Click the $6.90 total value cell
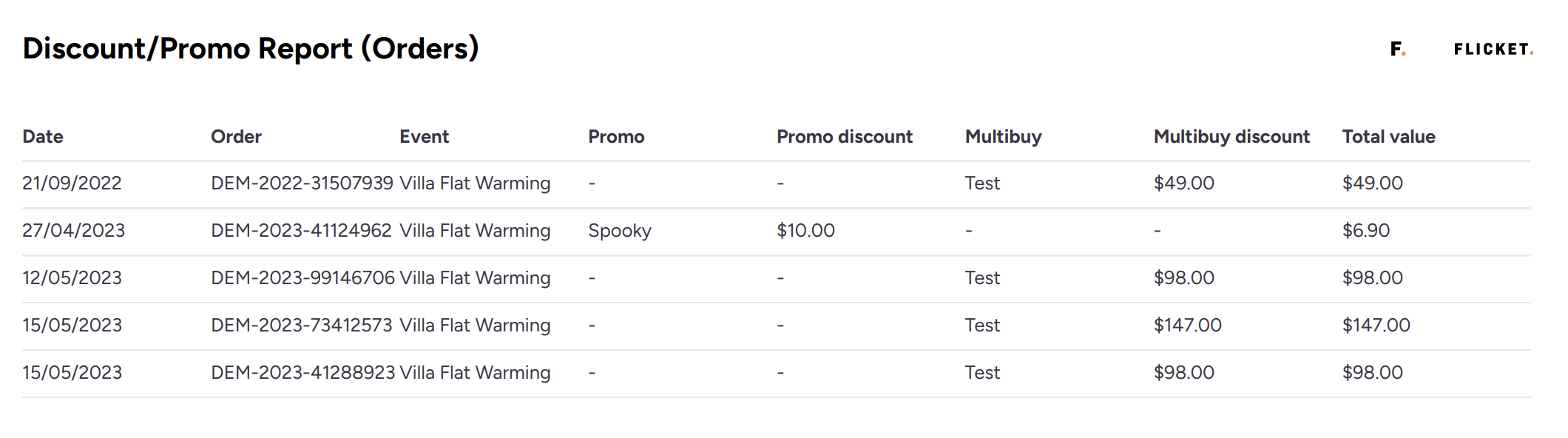This screenshot has height=438, width=1568. pyautogui.click(x=1366, y=230)
